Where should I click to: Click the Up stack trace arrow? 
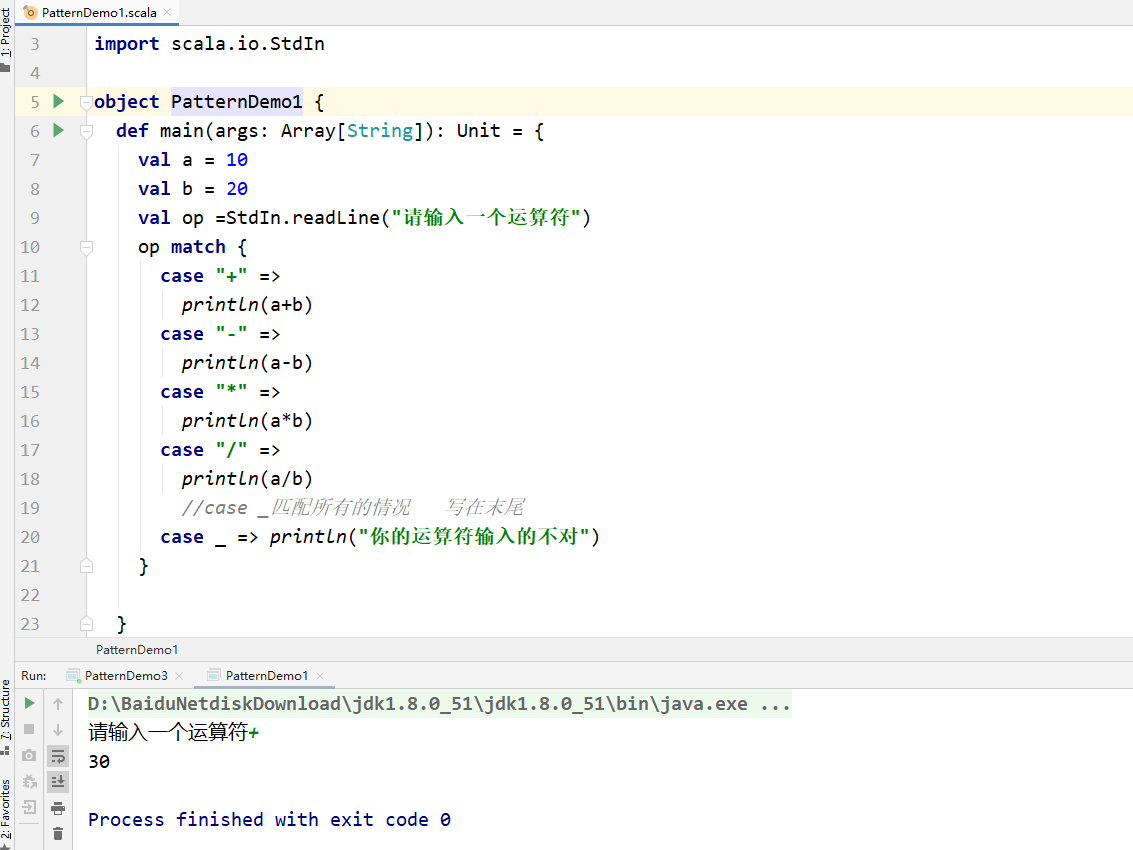pyautogui.click(x=58, y=703)
